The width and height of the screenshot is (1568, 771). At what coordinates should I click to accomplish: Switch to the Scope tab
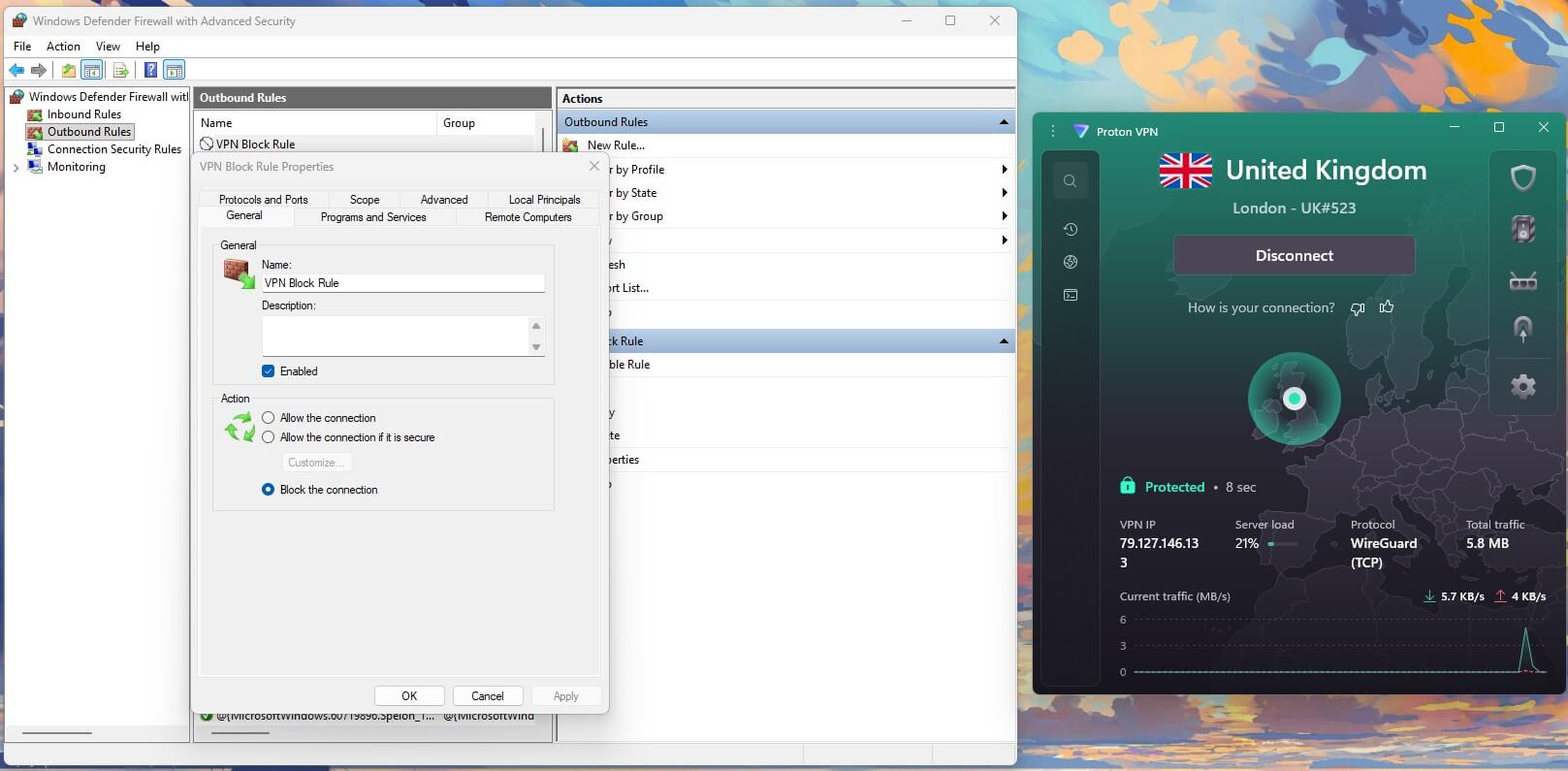tap(365, 200)
